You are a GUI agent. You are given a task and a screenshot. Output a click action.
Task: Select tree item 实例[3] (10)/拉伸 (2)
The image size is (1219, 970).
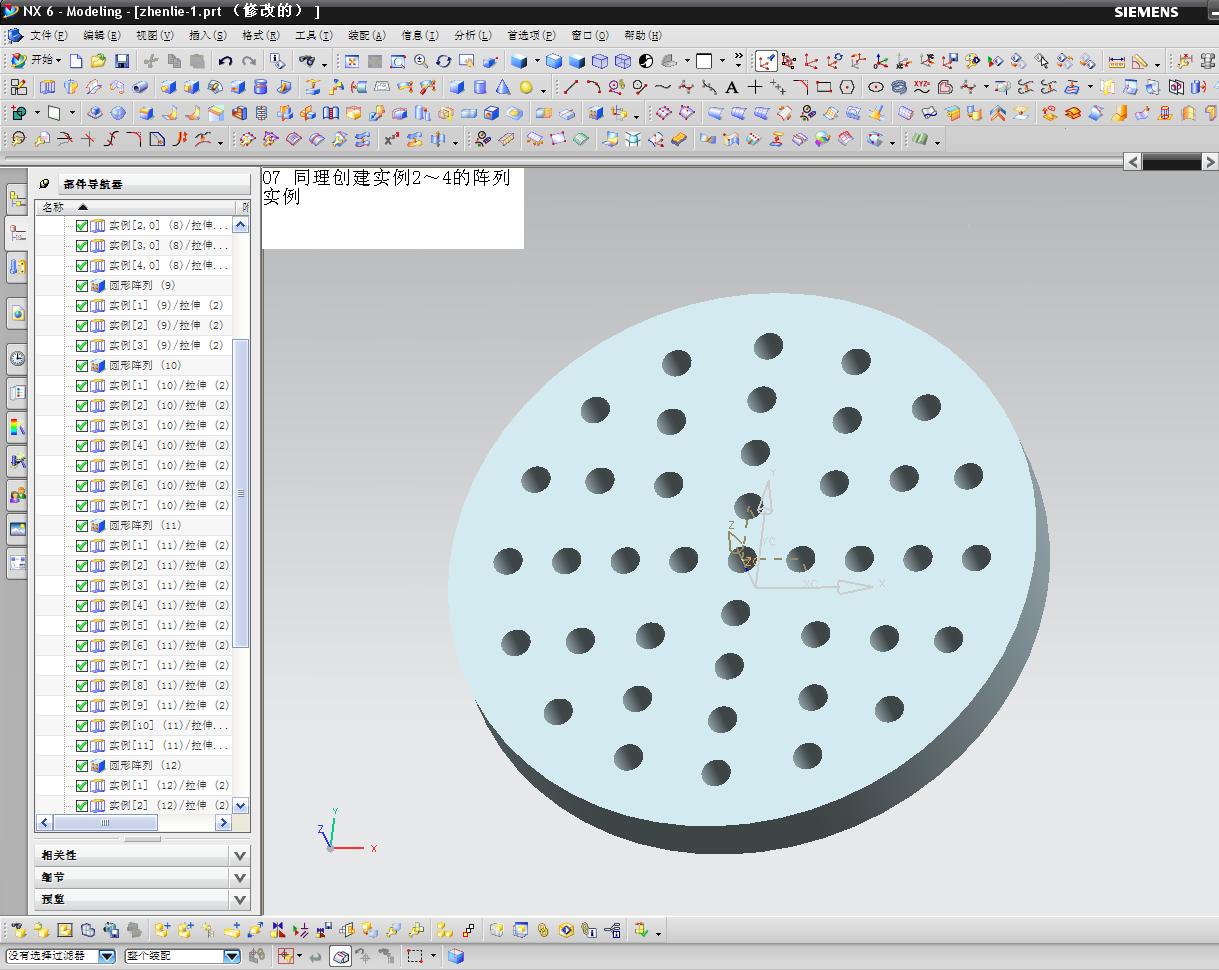coord(168,425)
